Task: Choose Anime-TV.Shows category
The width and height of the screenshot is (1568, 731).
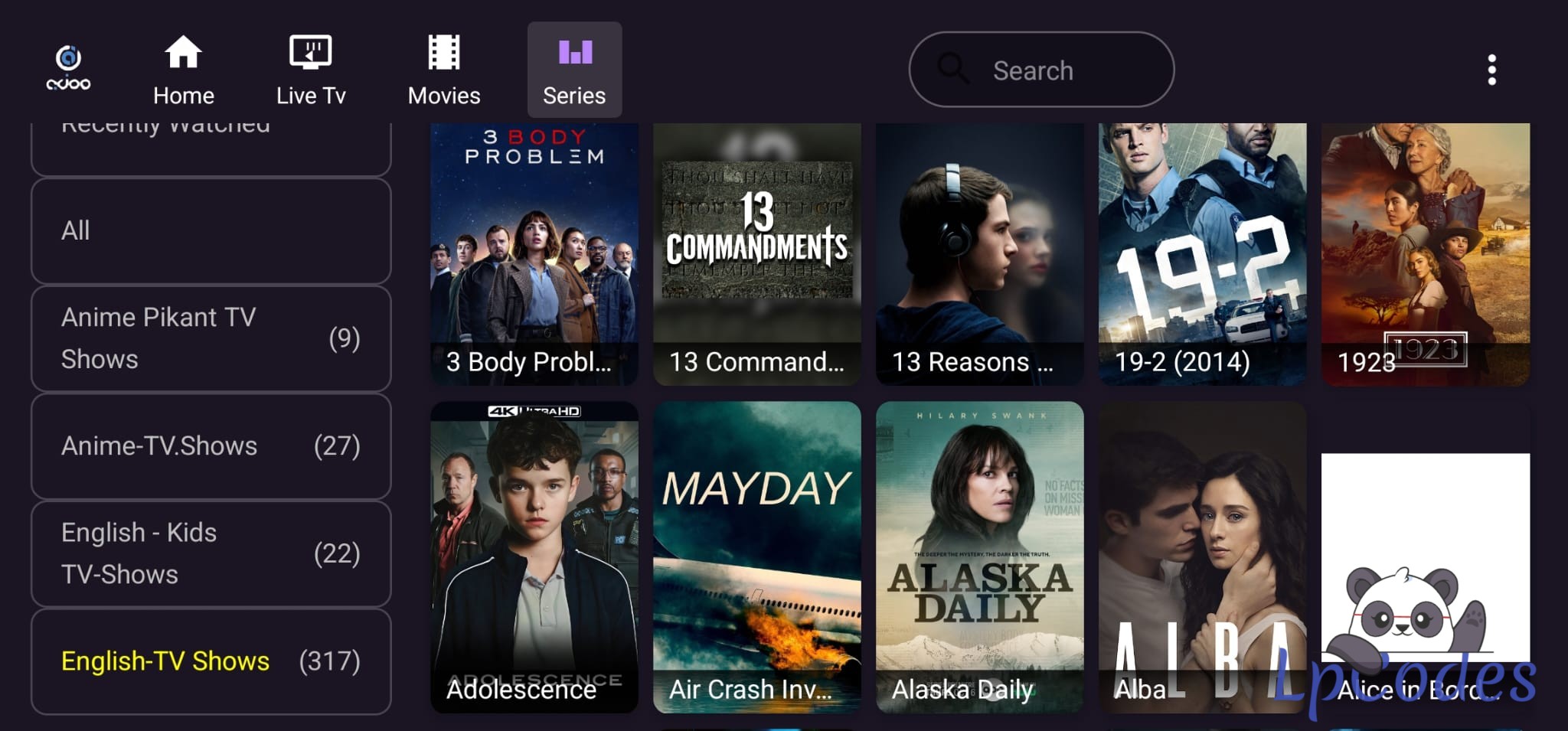Action: pos(211,446)
